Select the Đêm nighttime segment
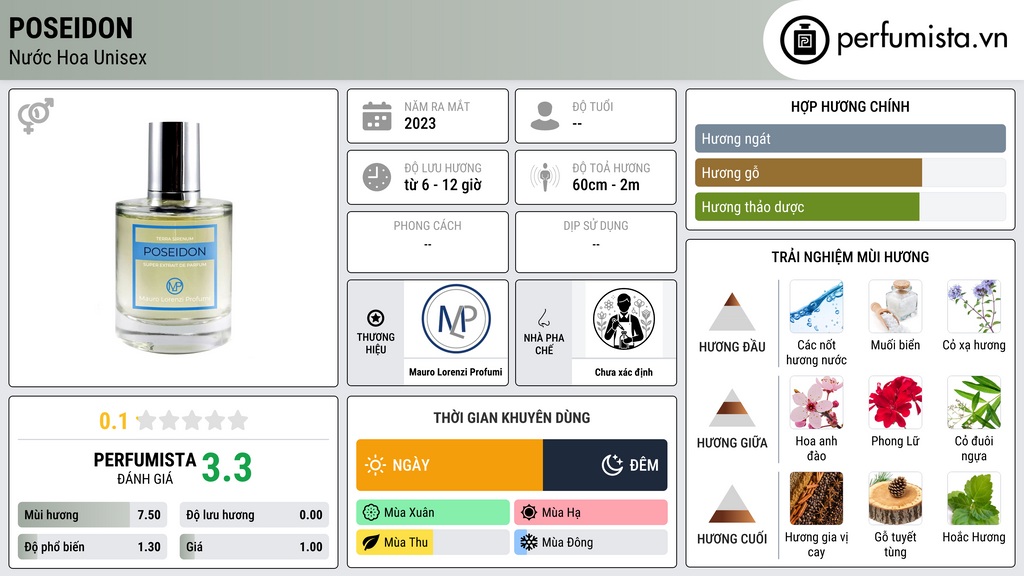Image resolution: width=1024 pixels, height=576 pixels. [x=605, y=465]
